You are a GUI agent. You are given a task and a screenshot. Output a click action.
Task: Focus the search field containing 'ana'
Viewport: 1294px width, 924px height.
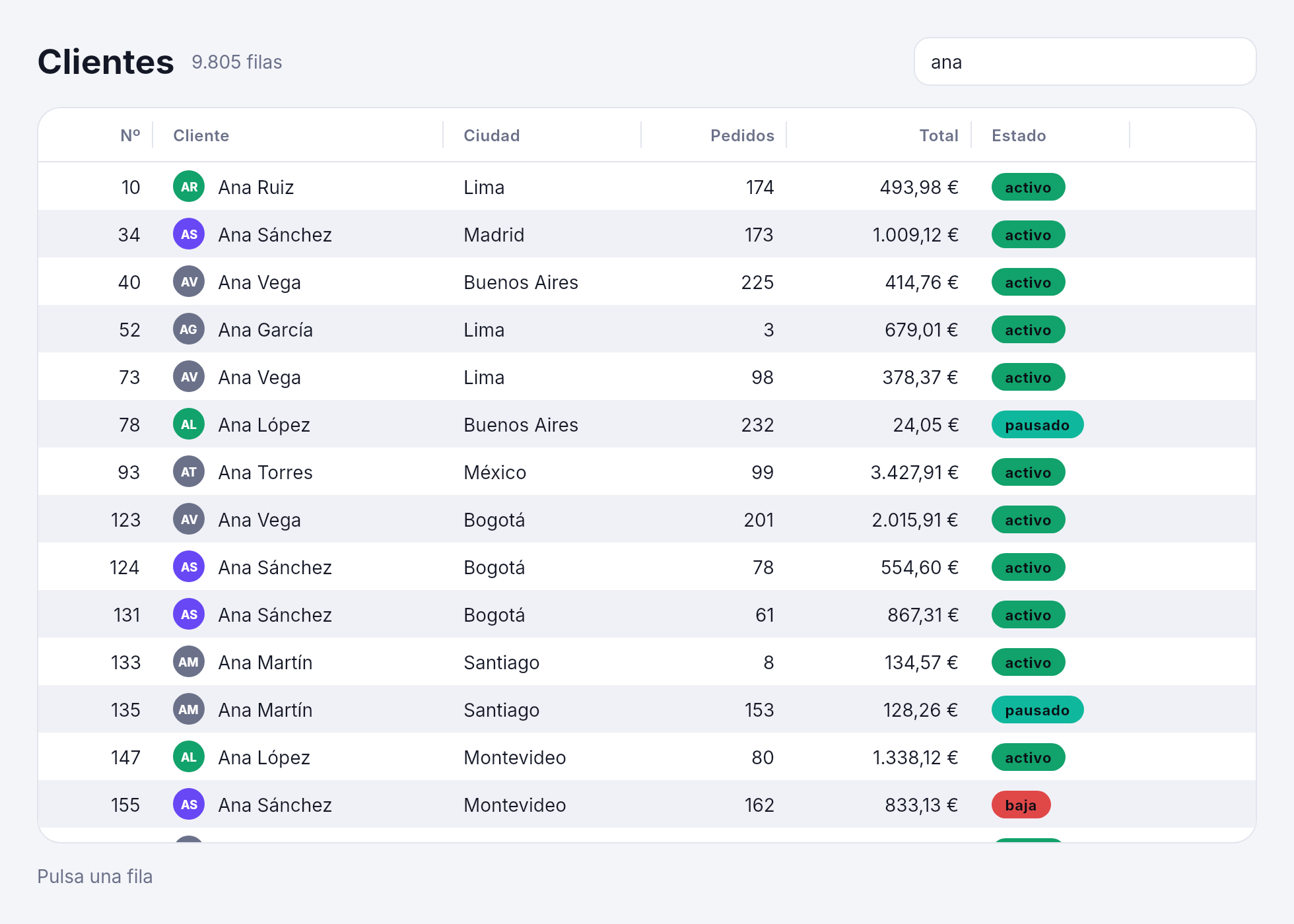pyautogui.click(x=1085, y=62)
